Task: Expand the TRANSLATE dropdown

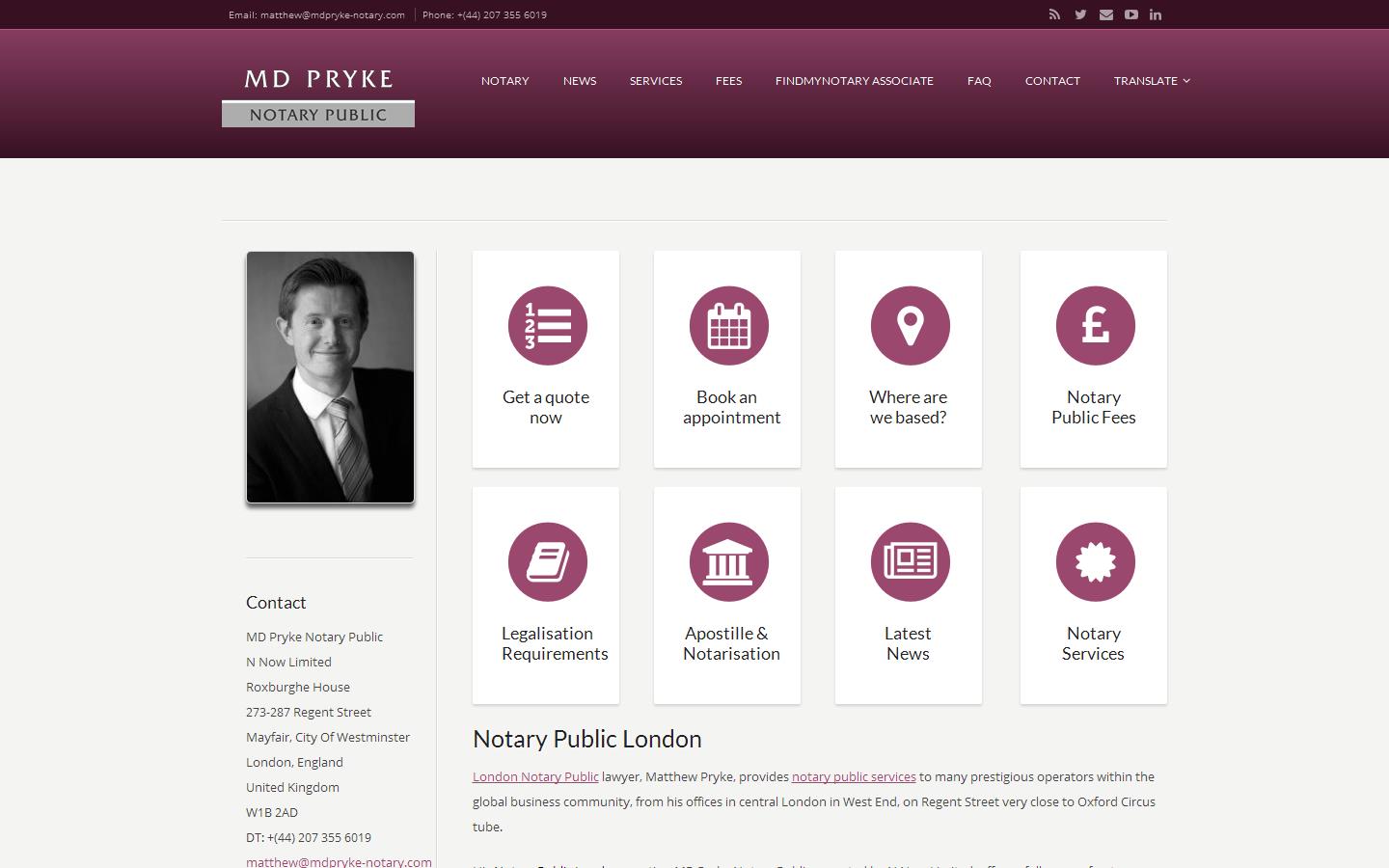Action: click(x=1151, y=81)
